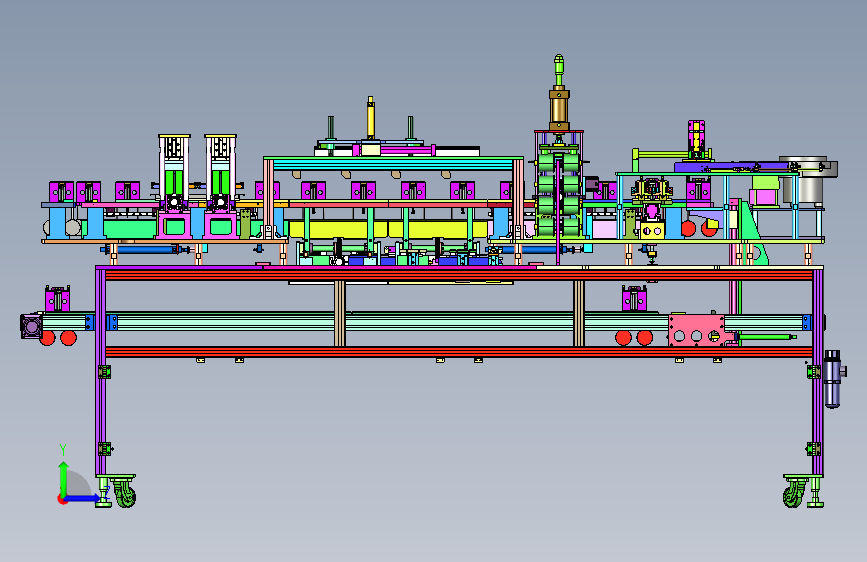Click the red origin sphere of coordinate triad
The image size is (867, 562).
pyautogui.click(x=62, y=499)
